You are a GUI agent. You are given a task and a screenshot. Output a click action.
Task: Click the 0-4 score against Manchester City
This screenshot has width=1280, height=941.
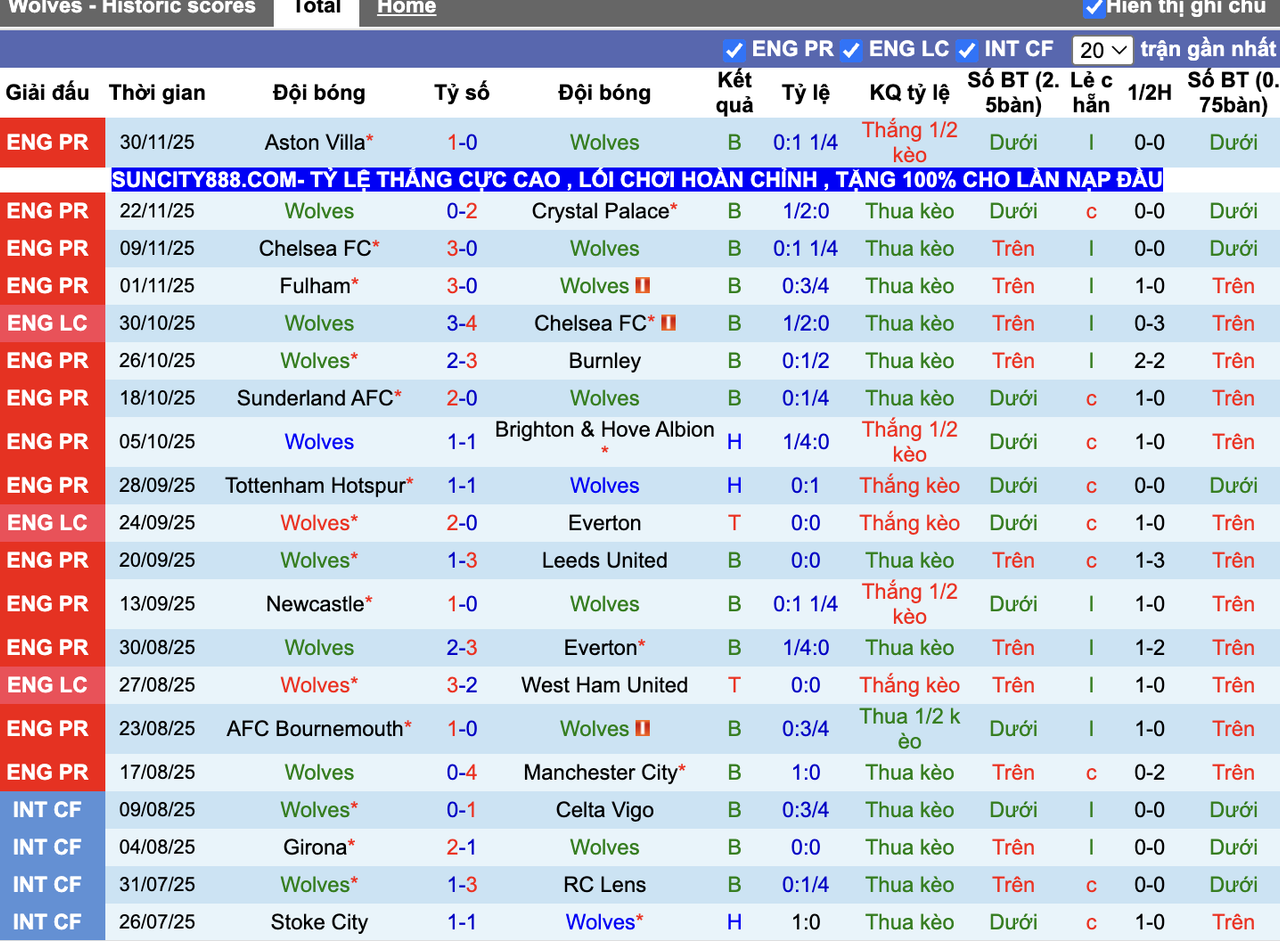pyautogui.click(x=462, y=772)
